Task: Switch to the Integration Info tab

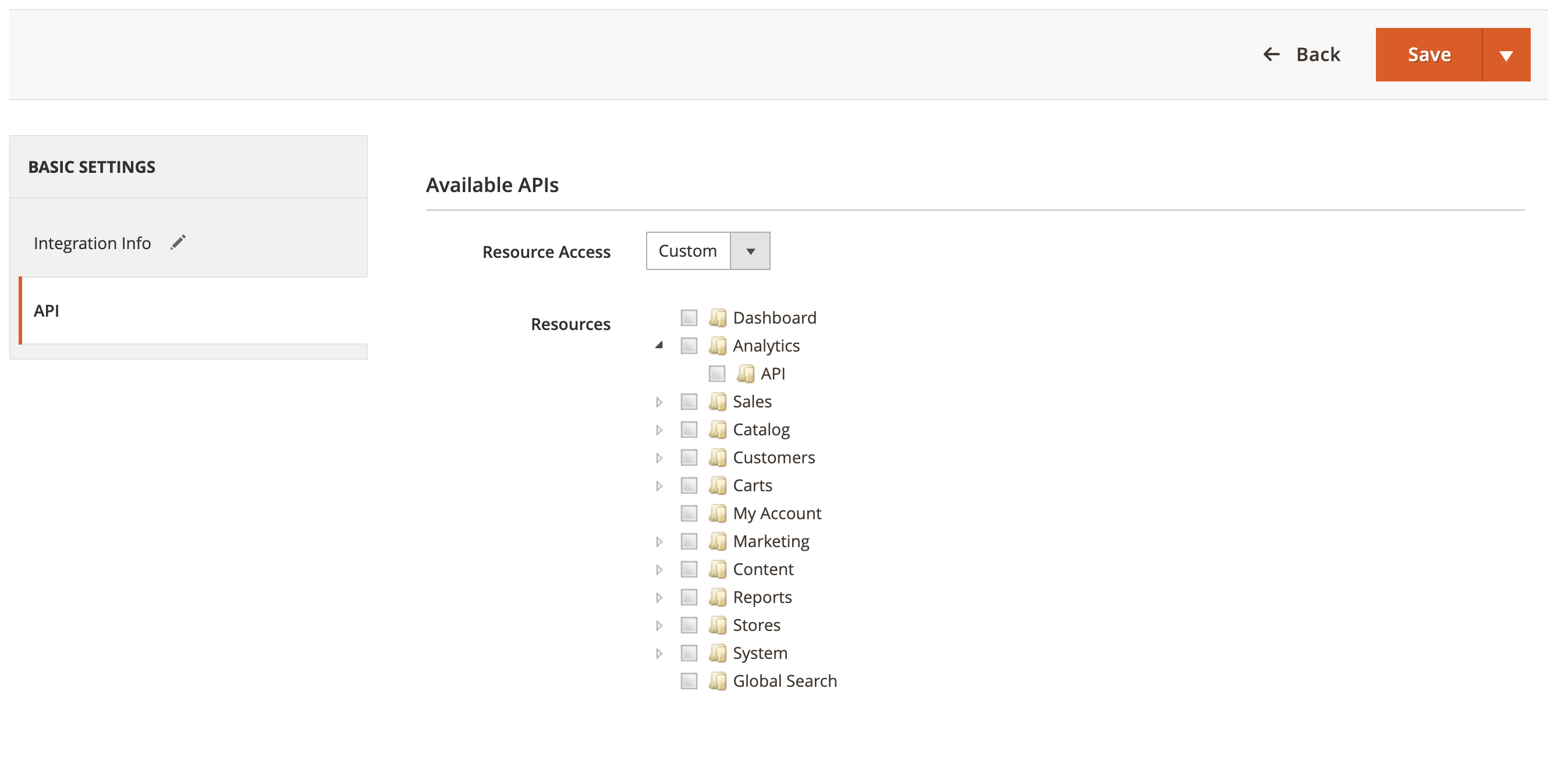Action: (x=93, y=243)
